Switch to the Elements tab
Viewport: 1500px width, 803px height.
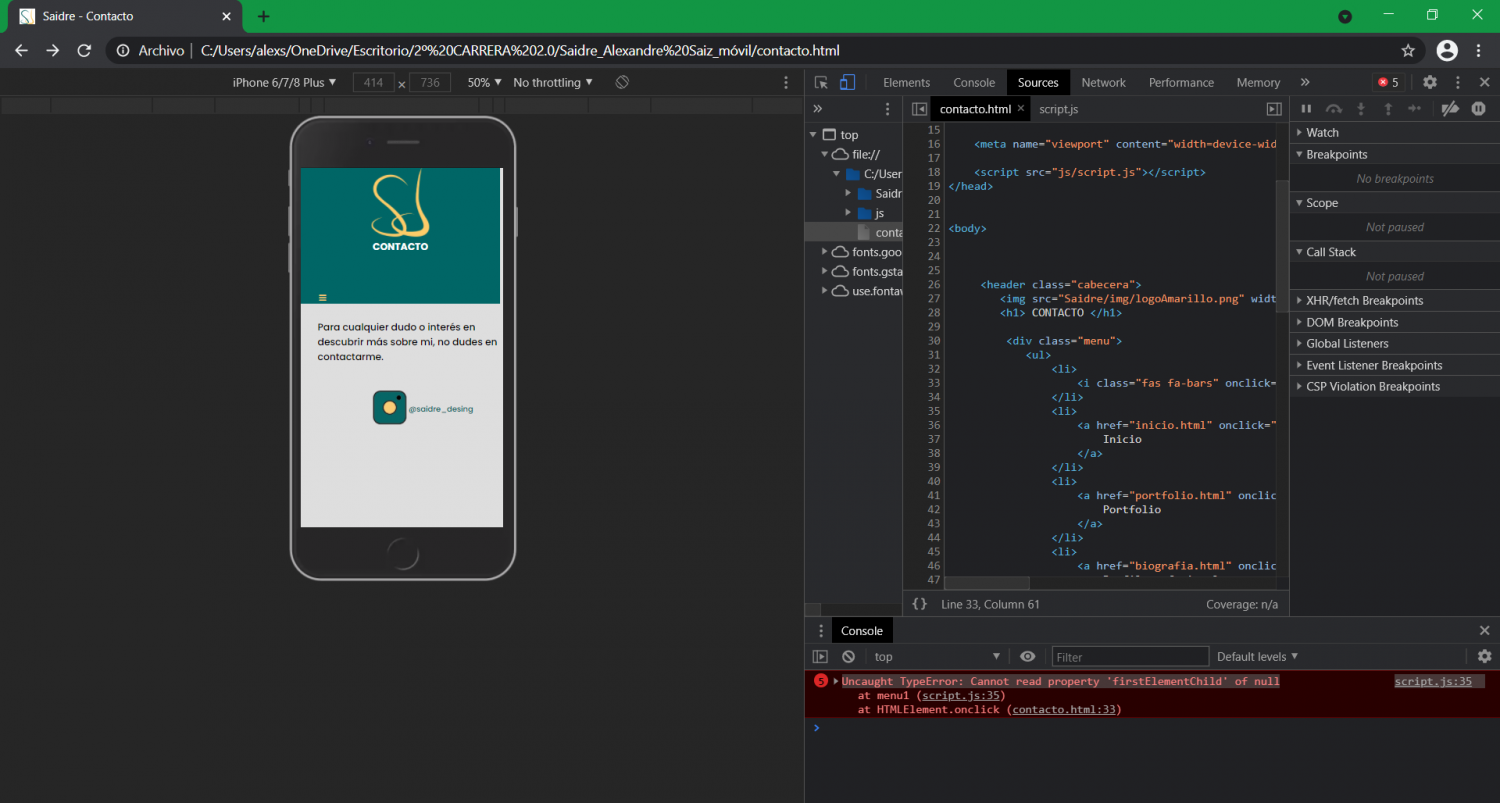click(906, 83)
